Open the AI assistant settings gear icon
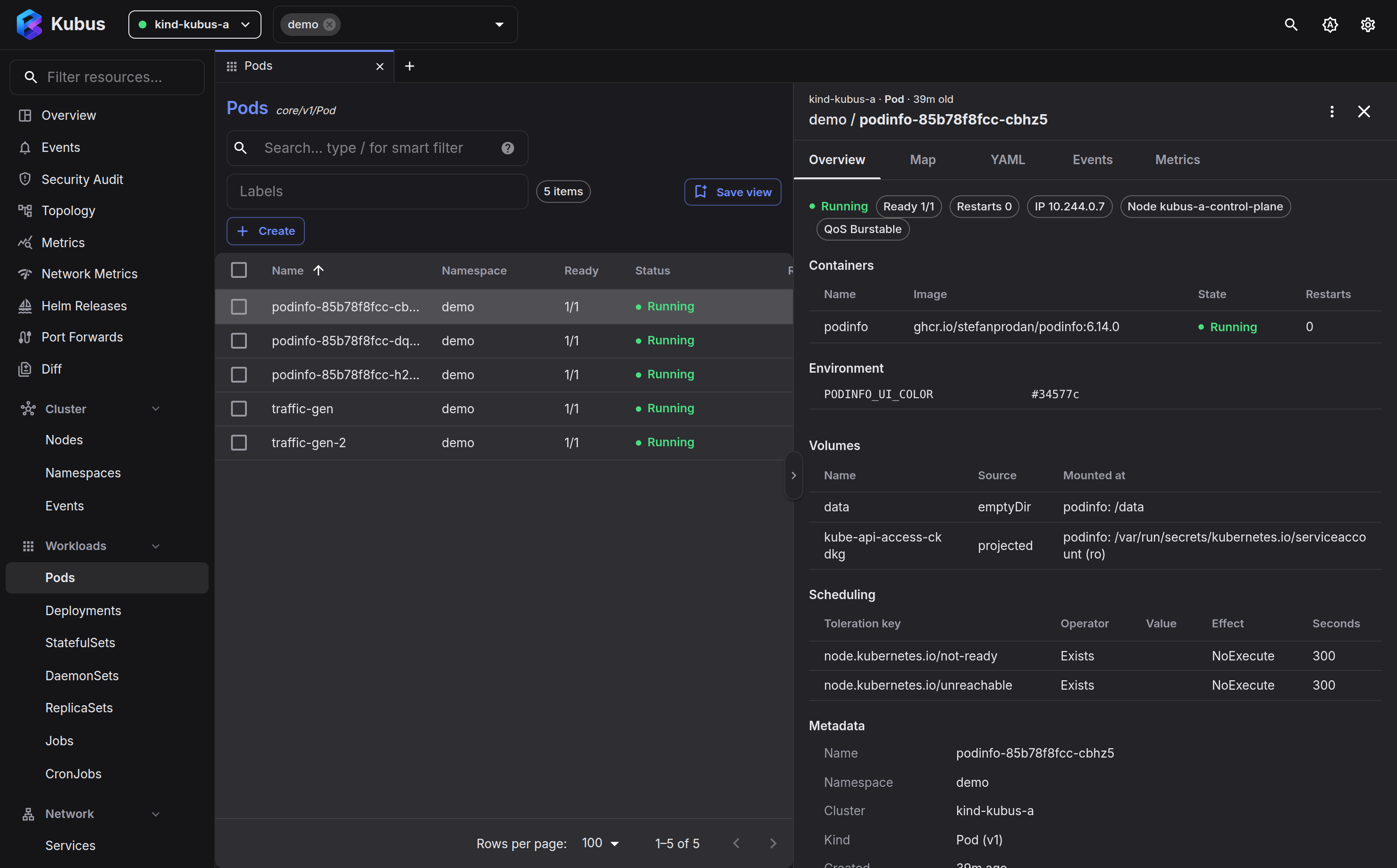The width and height of the screenshot is (1397, 868). 1330,25
